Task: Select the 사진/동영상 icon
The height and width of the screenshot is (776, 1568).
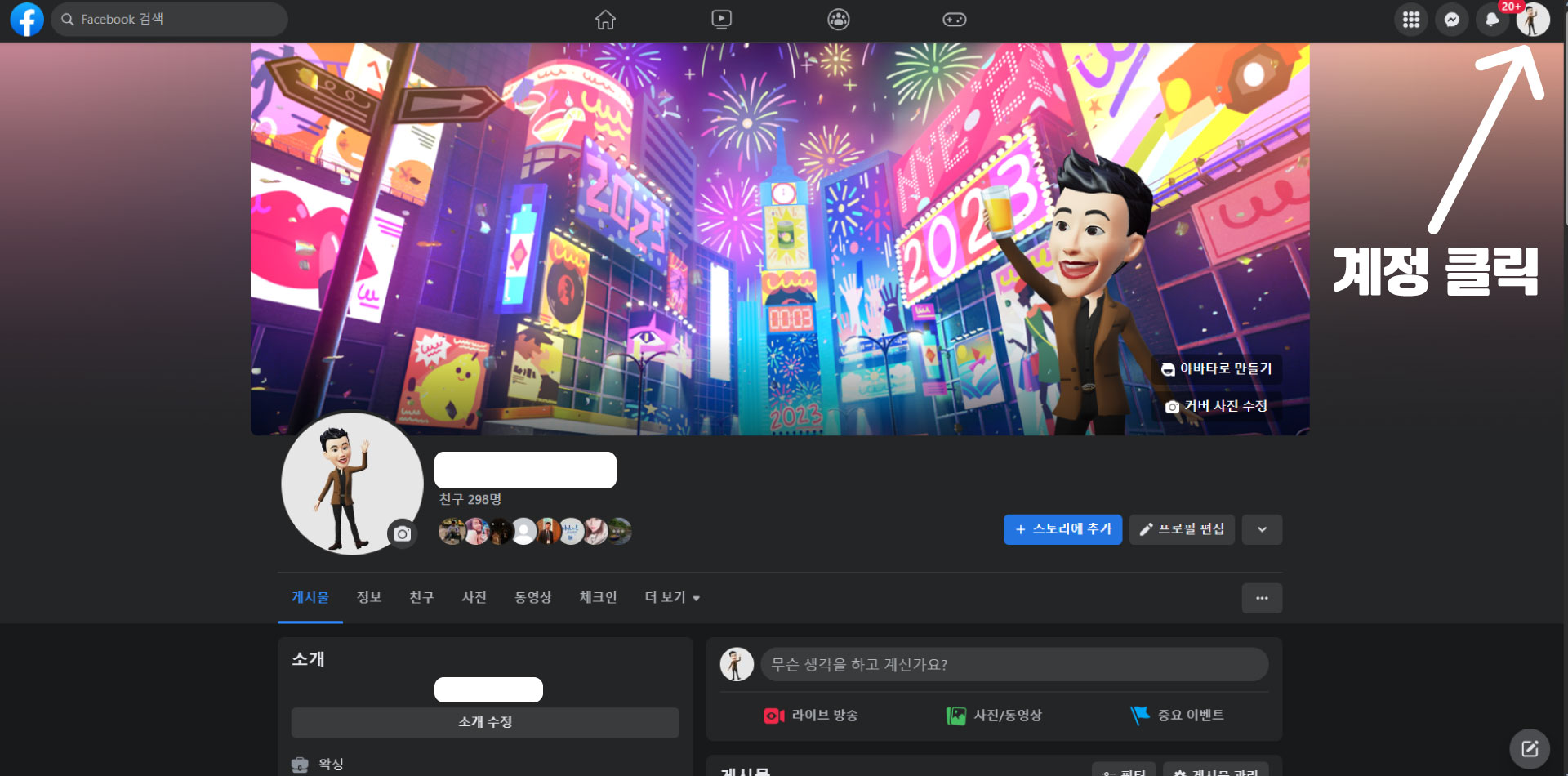Action: (x=956, y=714)
